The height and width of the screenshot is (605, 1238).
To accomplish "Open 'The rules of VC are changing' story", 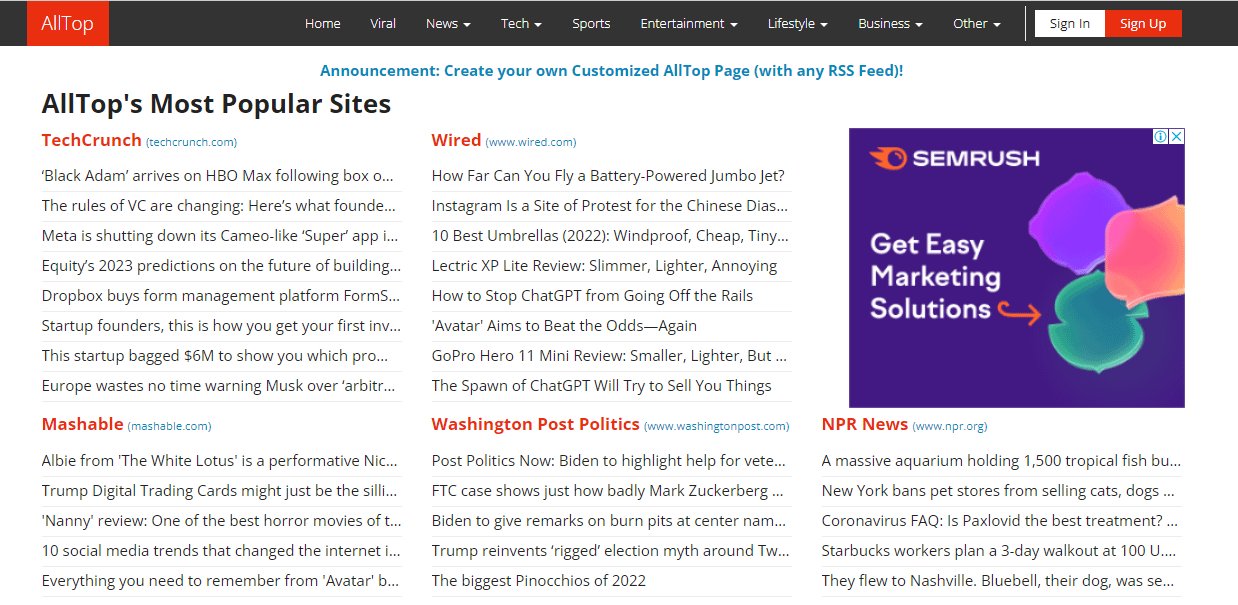I will (219, 206).
